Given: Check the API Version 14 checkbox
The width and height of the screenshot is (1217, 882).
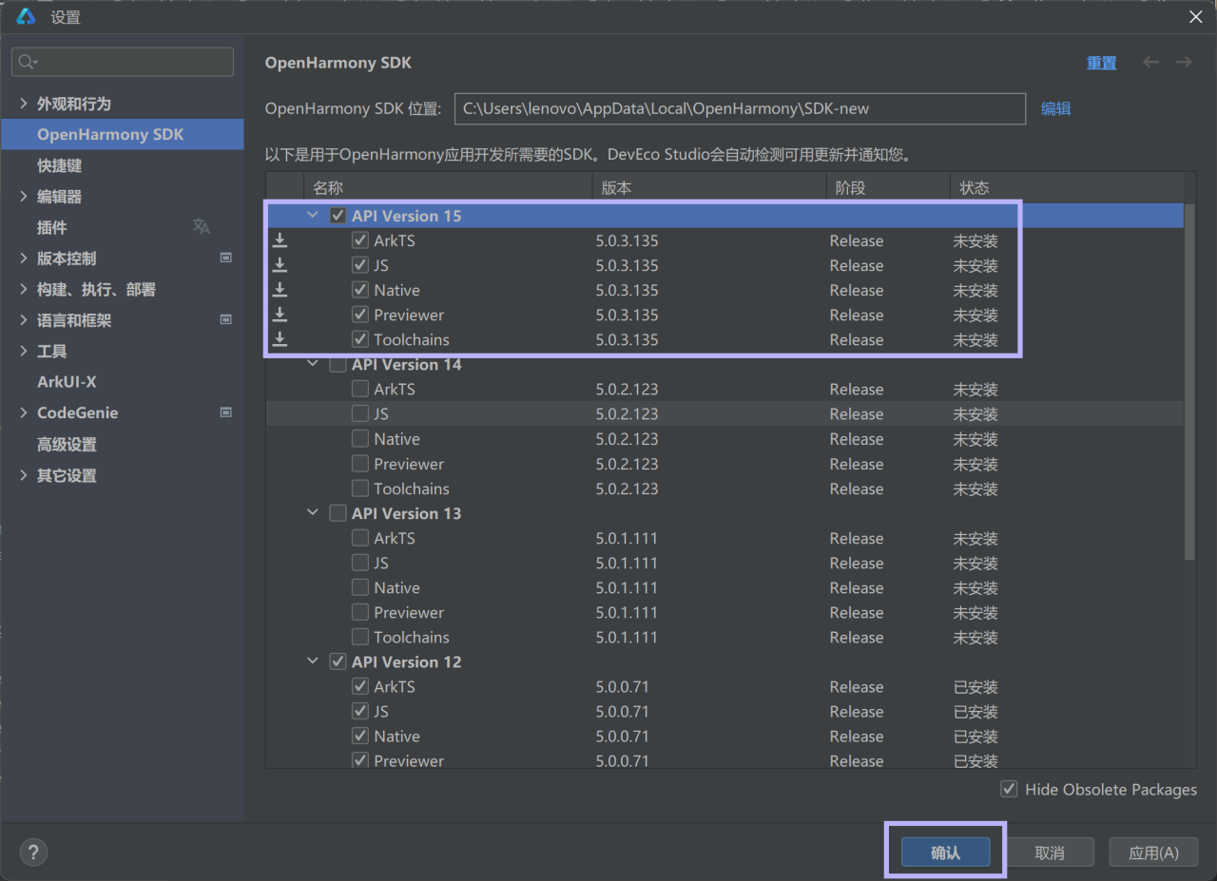Looking at the screenshot, I should pos(338,364).
